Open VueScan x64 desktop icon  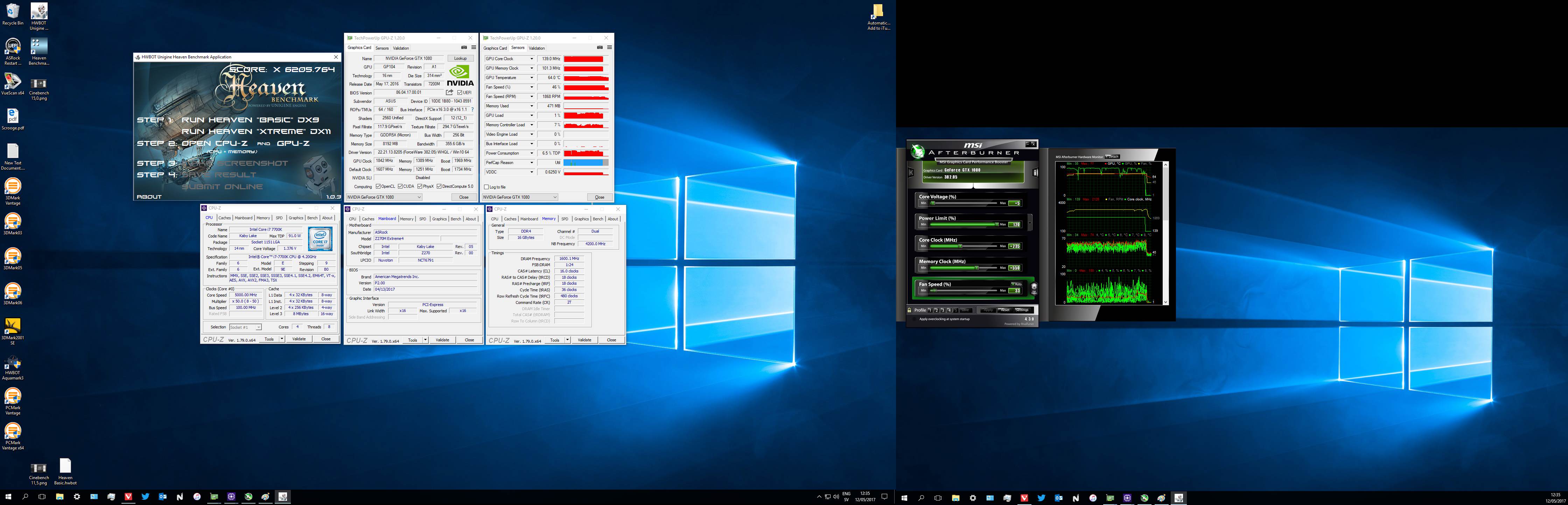click(x=13, y=85)
